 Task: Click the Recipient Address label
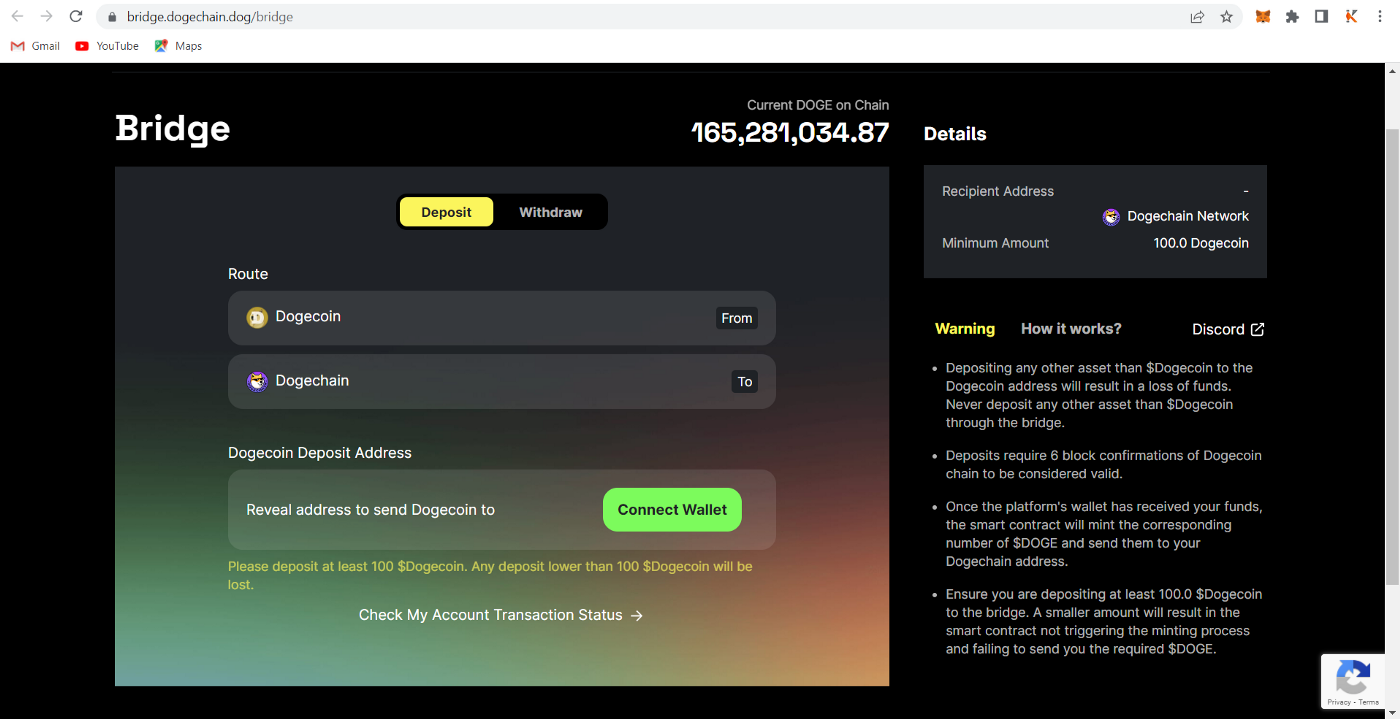998,191
